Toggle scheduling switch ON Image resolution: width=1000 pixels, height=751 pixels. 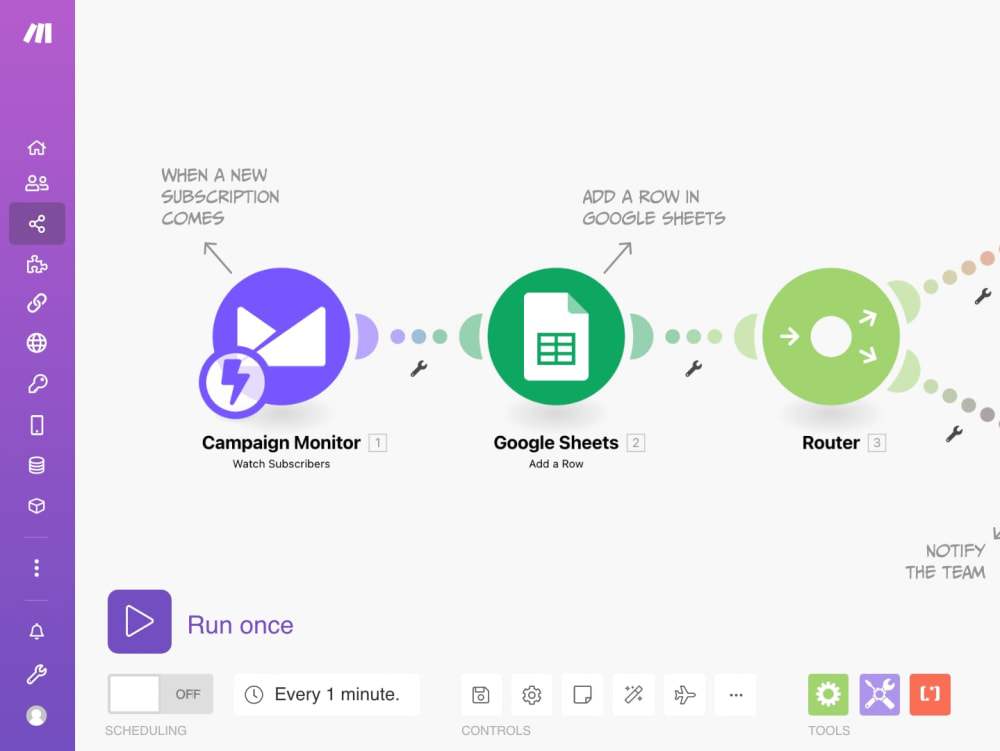click(160, 694)
